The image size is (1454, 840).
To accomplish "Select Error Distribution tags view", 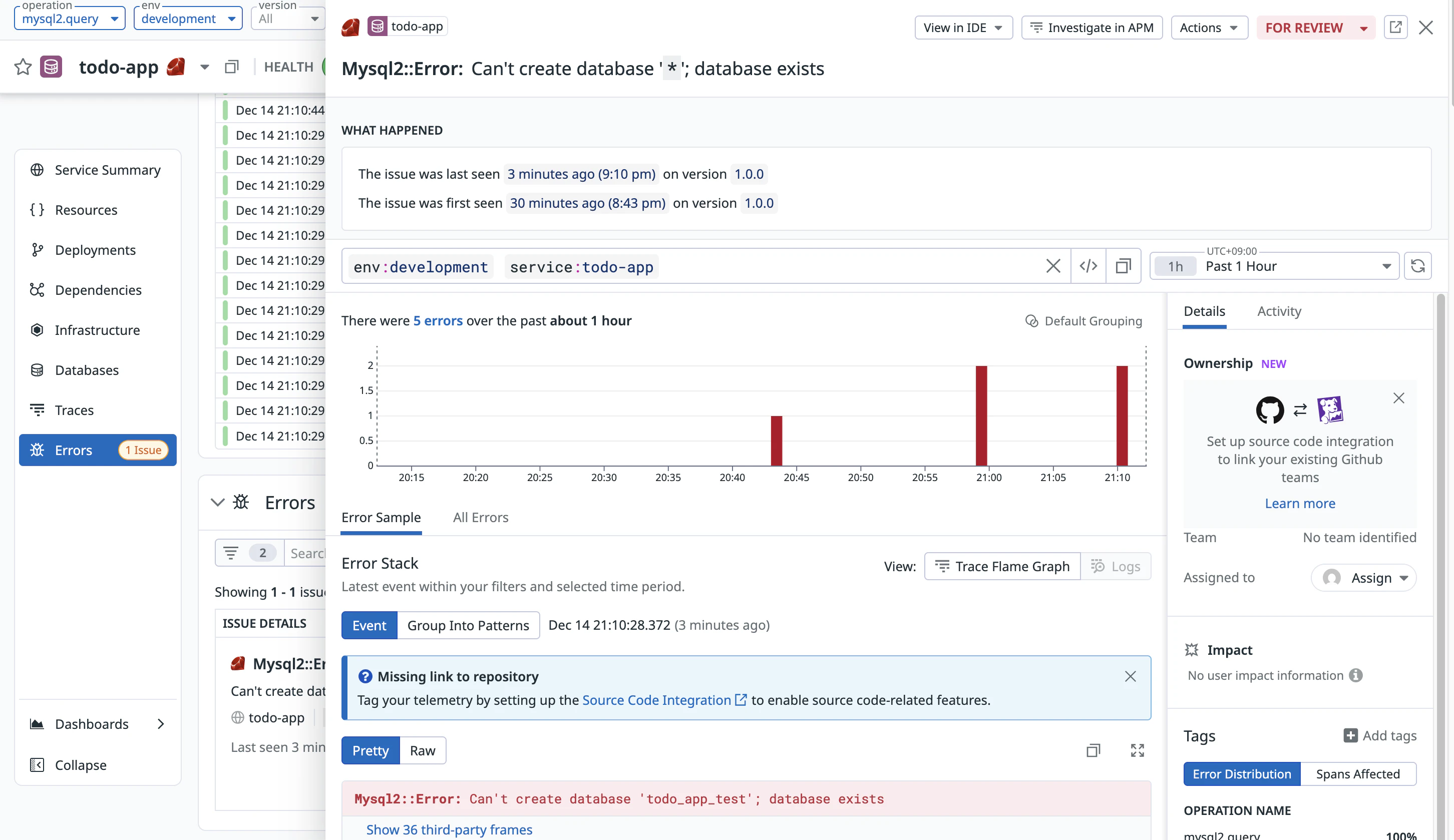I will click(x=1242, y=773).
